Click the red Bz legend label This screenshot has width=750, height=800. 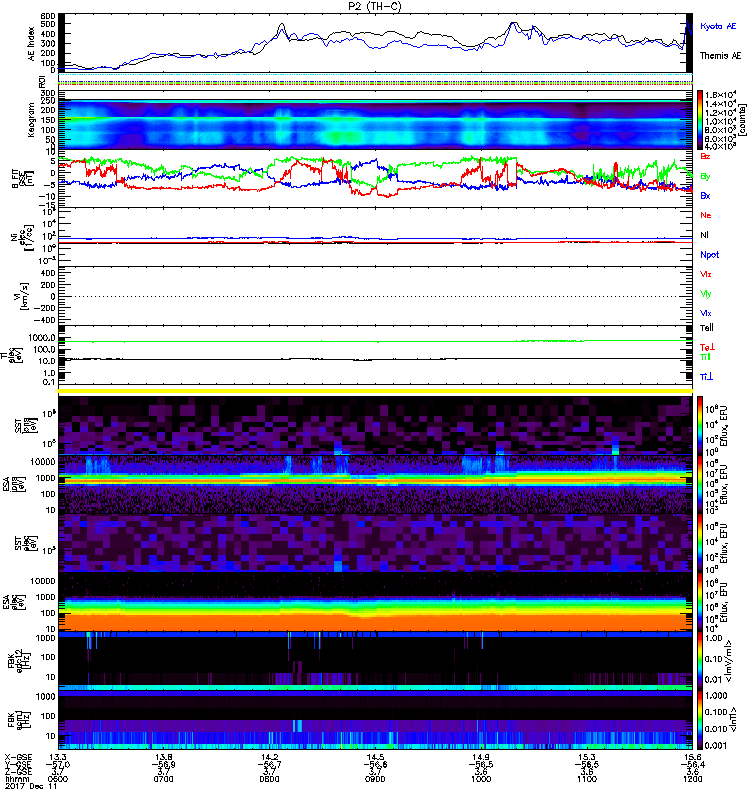[705, 157]
